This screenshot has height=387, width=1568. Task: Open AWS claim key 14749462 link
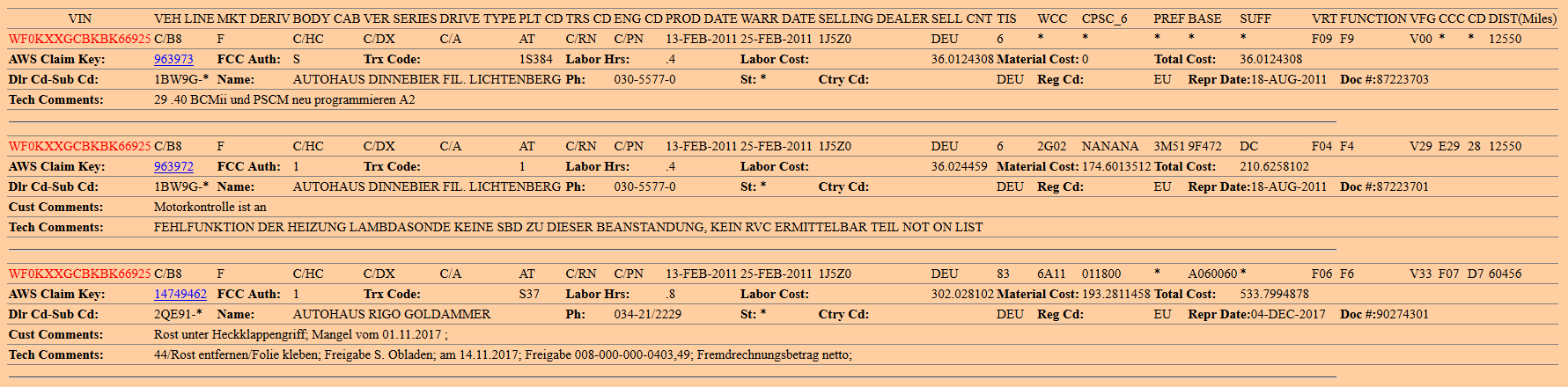tap(180, 294)
